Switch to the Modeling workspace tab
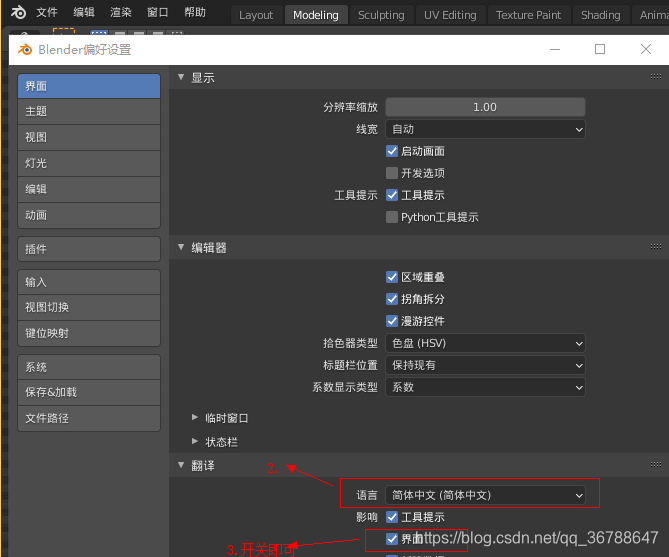The image size is (669, 557). click(316, 15)
